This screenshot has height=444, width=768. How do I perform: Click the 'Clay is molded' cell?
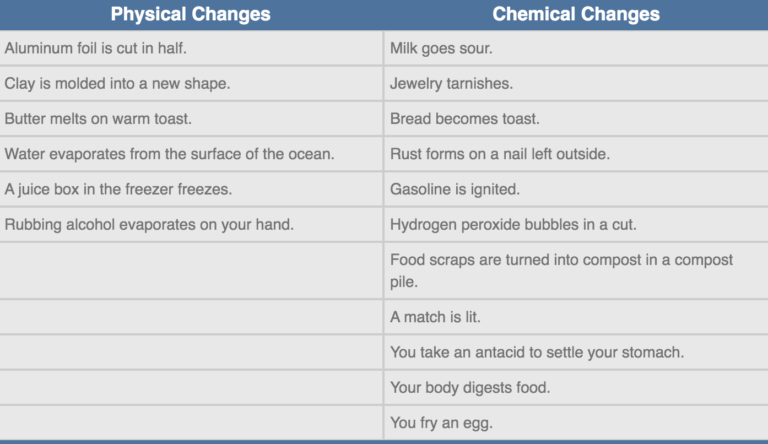[x=117, y=83]
